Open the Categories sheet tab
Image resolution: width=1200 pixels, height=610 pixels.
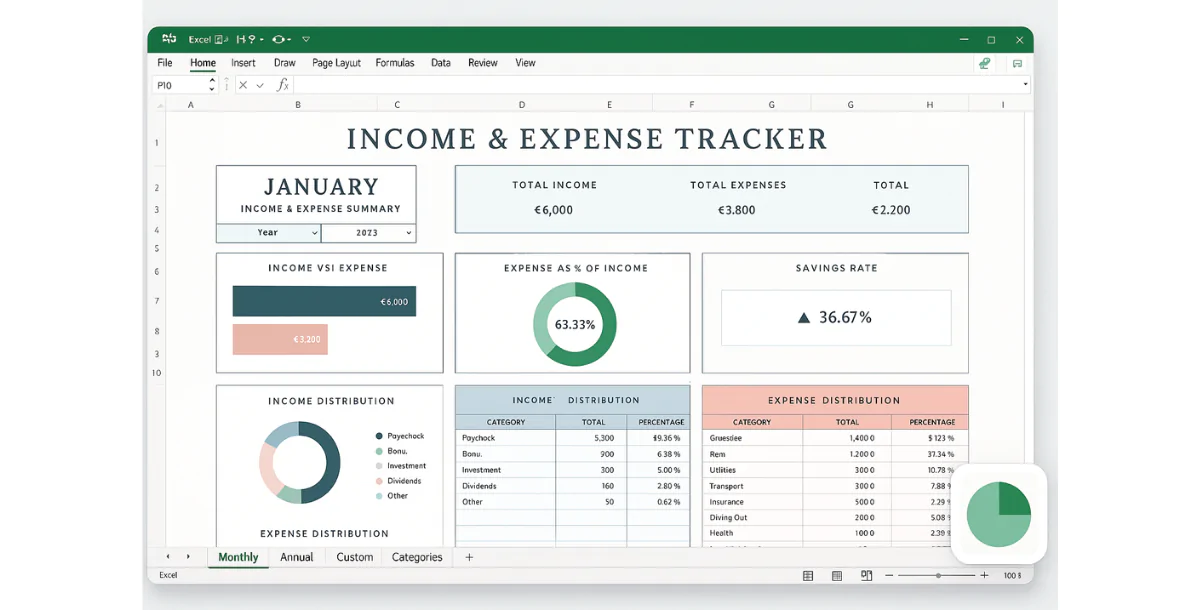417,557
